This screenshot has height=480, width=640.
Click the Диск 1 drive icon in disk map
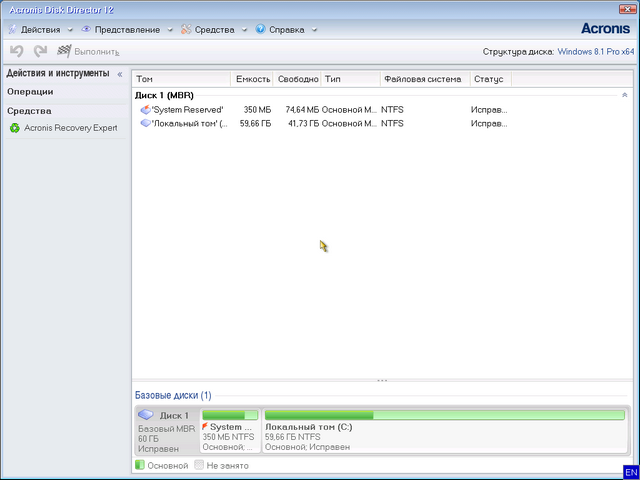point(146,415)
